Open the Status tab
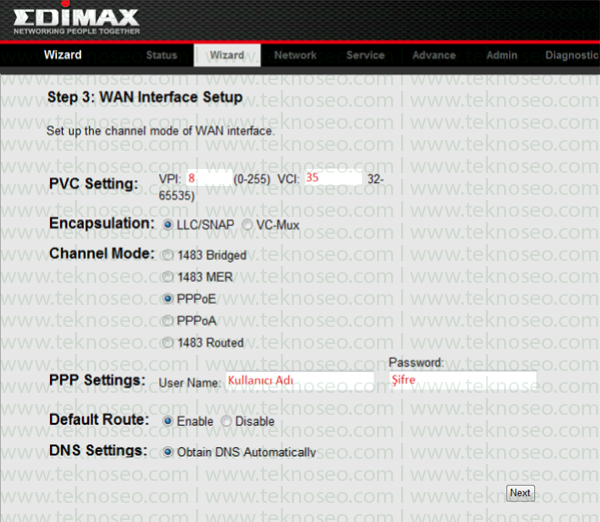The image size is (600, 522). (161, 55)
